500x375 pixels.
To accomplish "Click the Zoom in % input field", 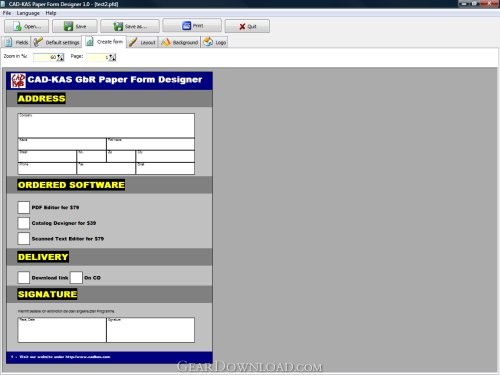I will coord(45,57).
